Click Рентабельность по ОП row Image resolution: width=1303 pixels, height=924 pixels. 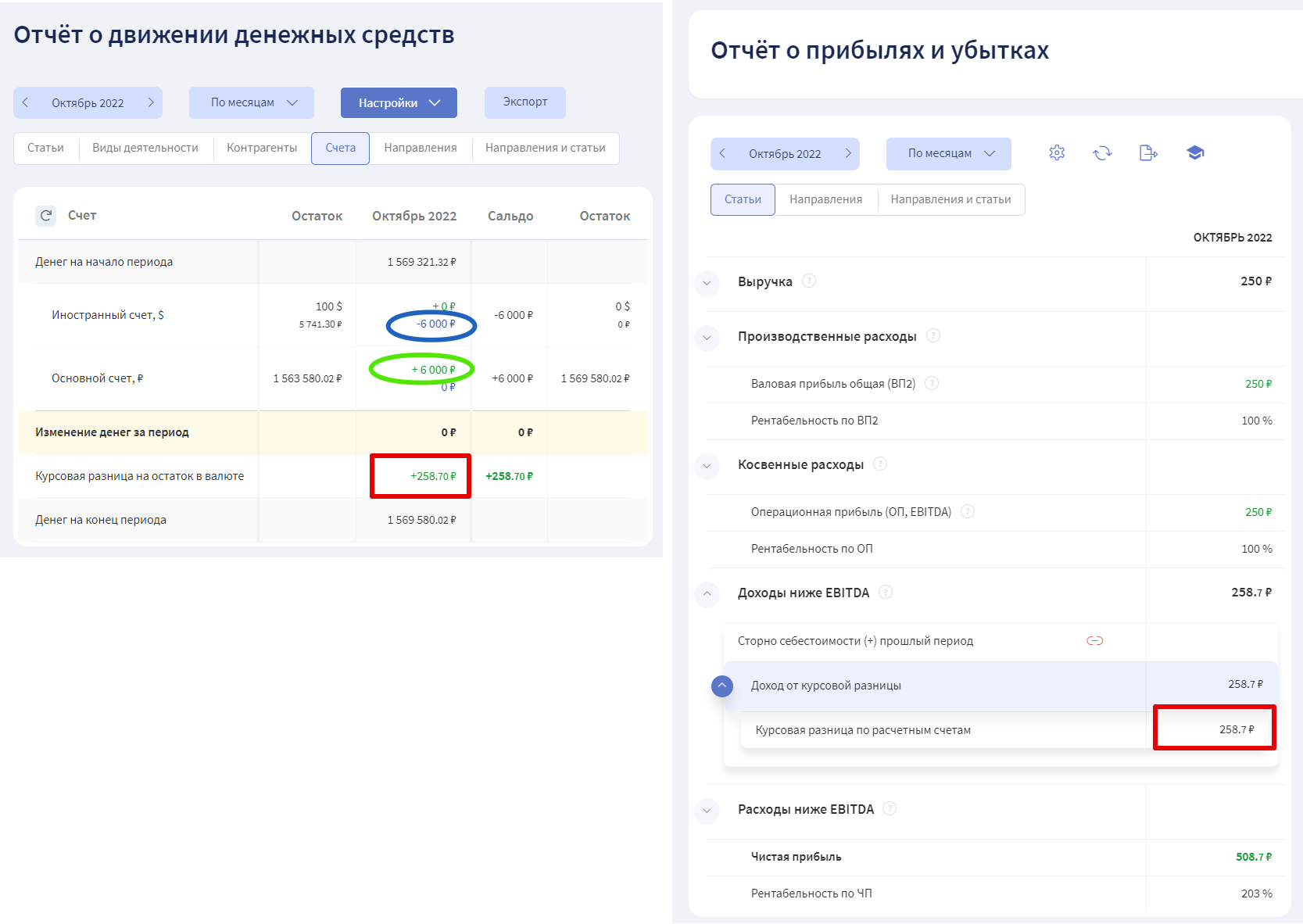(997, 550)
